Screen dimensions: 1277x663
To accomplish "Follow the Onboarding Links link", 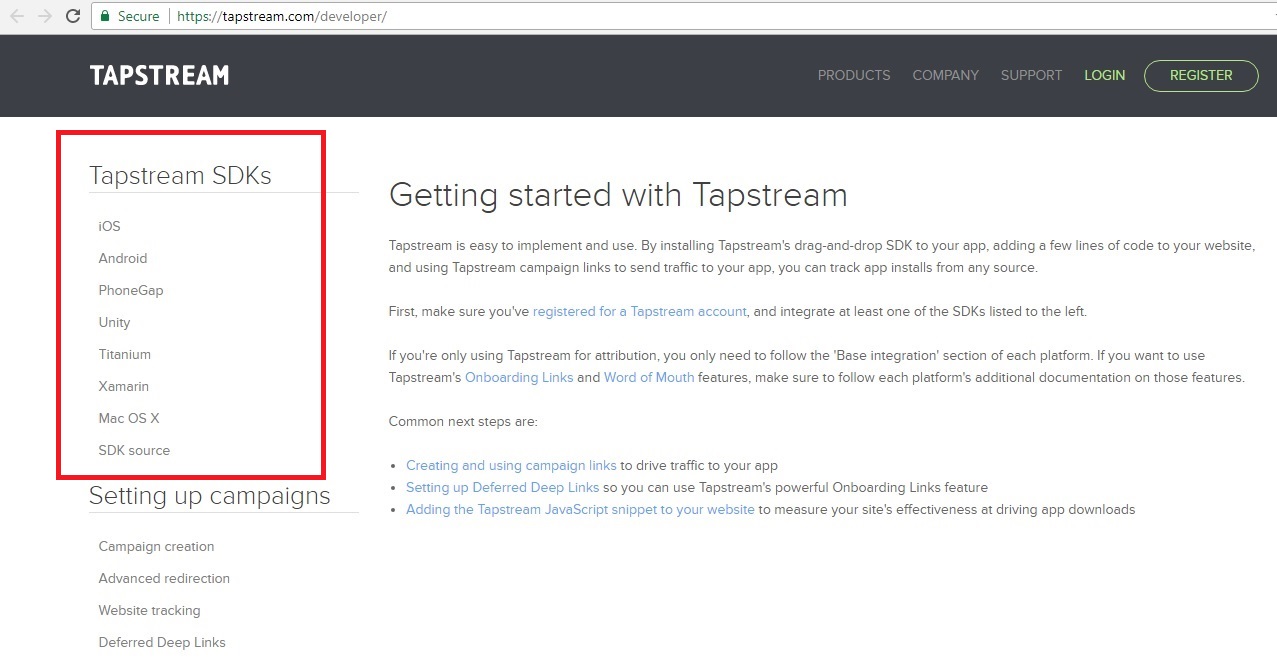I will click(519, 377).
